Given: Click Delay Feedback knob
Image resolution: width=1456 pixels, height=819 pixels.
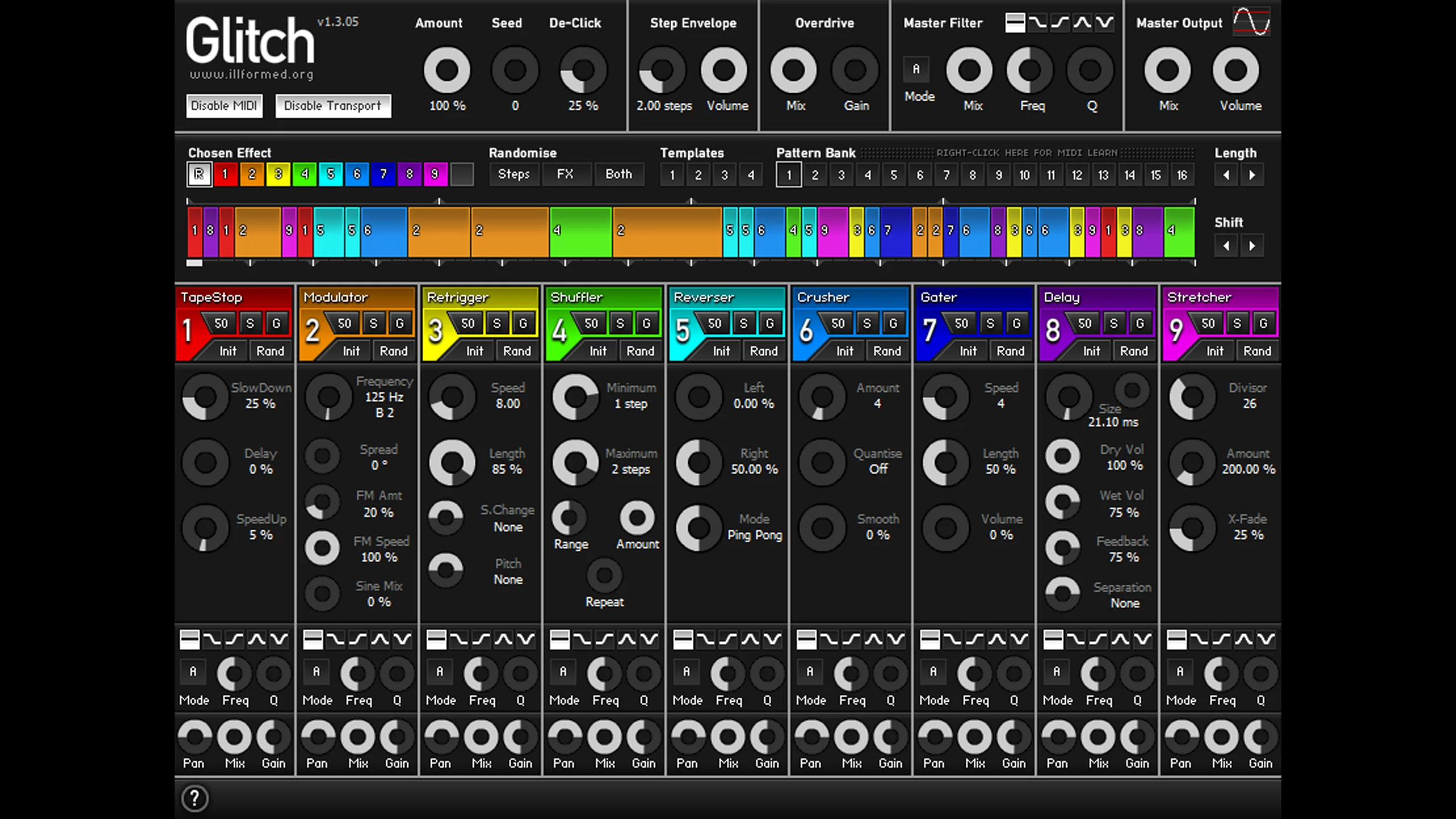Looking at the screenshot, I should coord(1062,548).
